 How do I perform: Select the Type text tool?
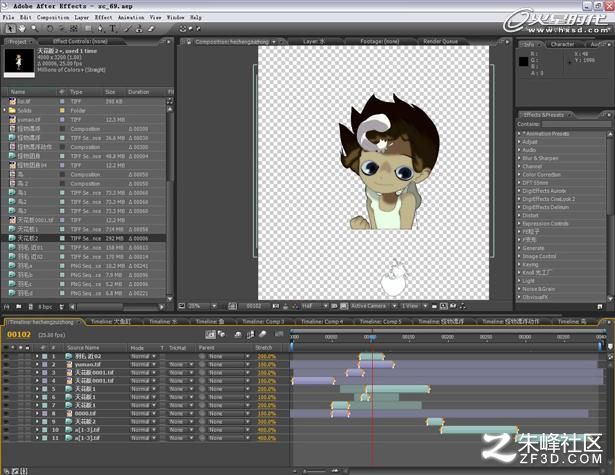pyautogui.click(x=113, y=29)
